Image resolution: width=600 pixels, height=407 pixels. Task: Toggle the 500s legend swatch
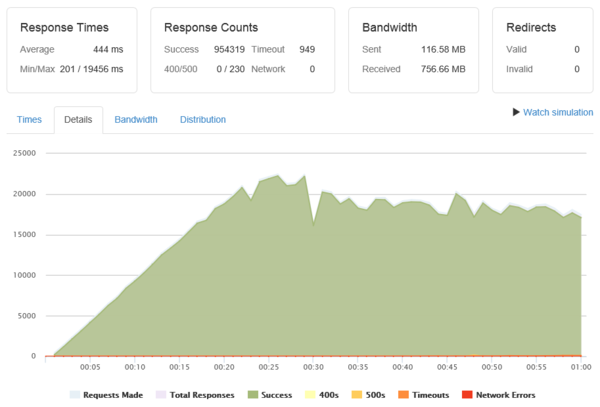click(x=357, y=395)
